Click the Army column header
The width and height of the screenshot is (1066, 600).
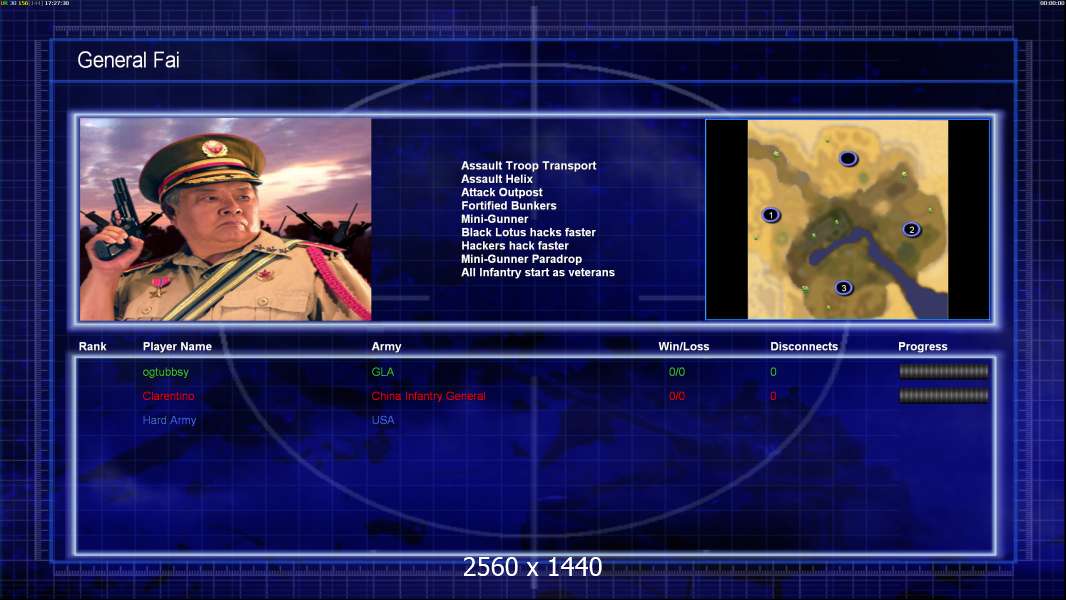tap(386, 347)
